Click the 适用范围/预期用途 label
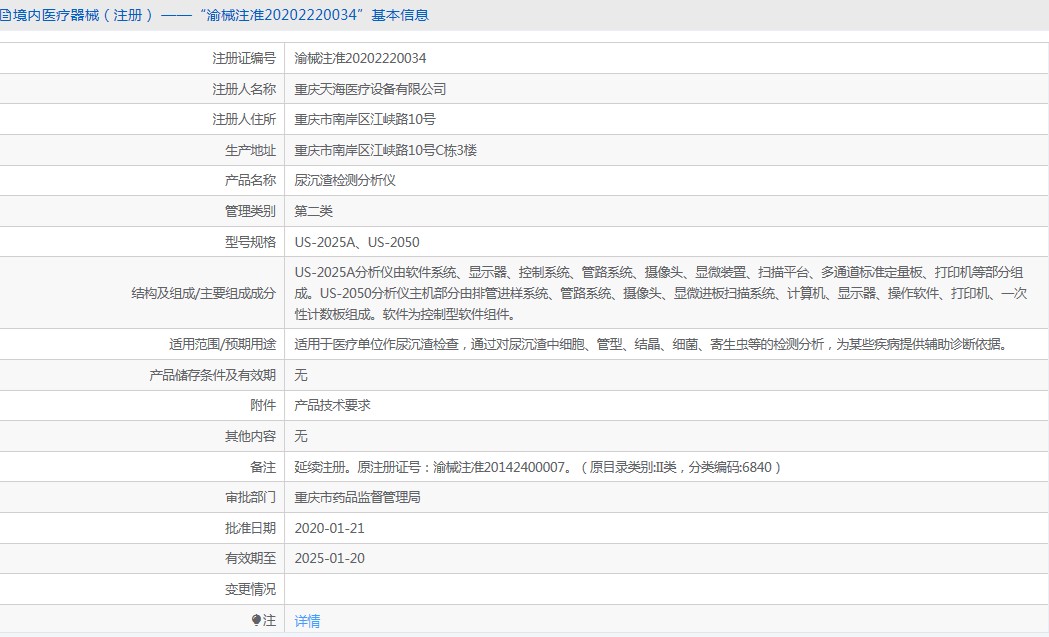1049x637 pixels. tap(222, 345)
